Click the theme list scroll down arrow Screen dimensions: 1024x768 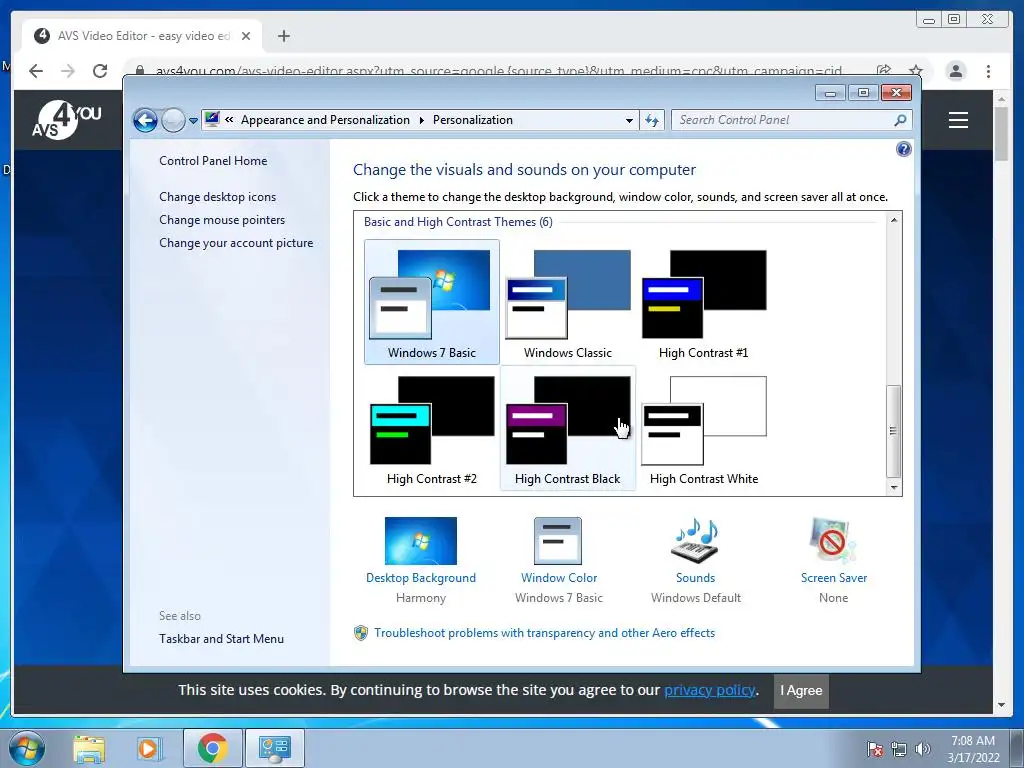pyautogui.click(x=894, y=488)
